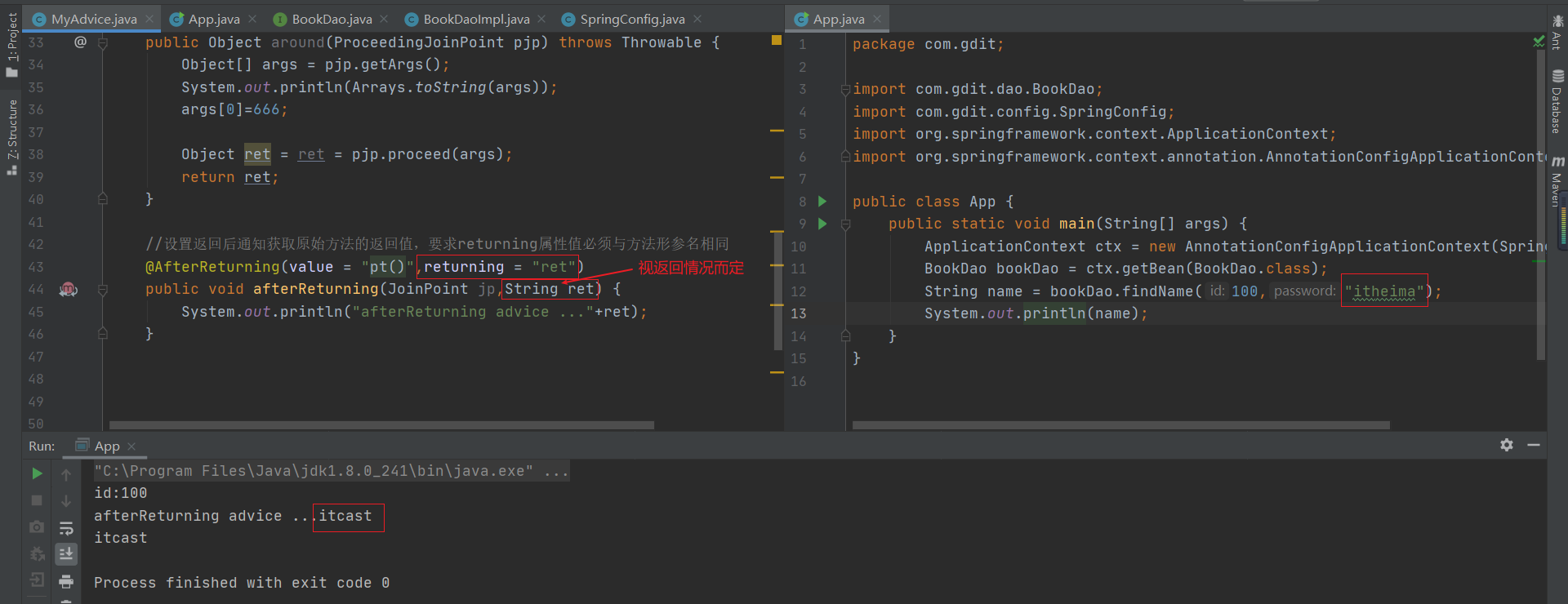Click the findName method call
The image size is (1568, 604).
coord(1156,291)
